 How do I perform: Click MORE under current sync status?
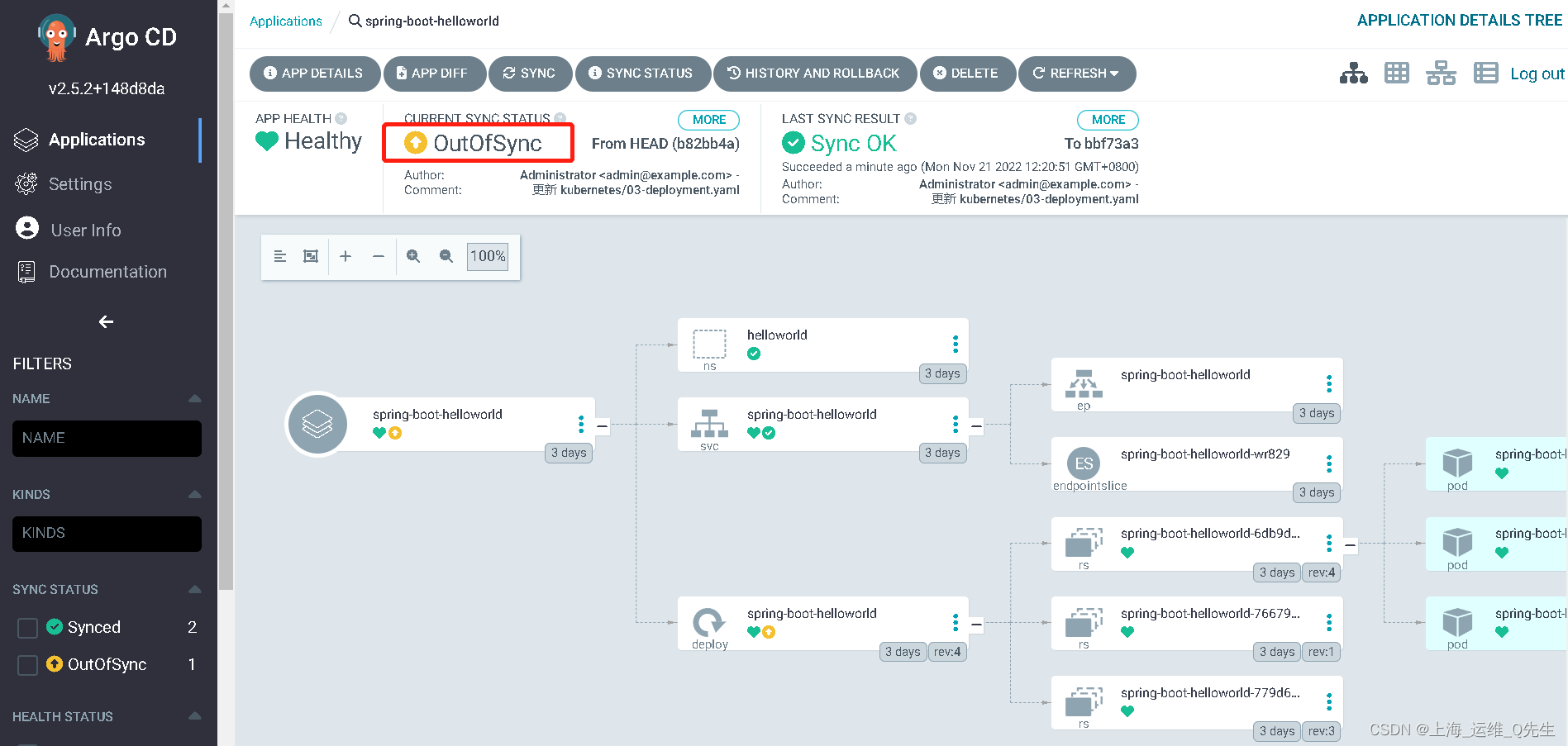709,120
